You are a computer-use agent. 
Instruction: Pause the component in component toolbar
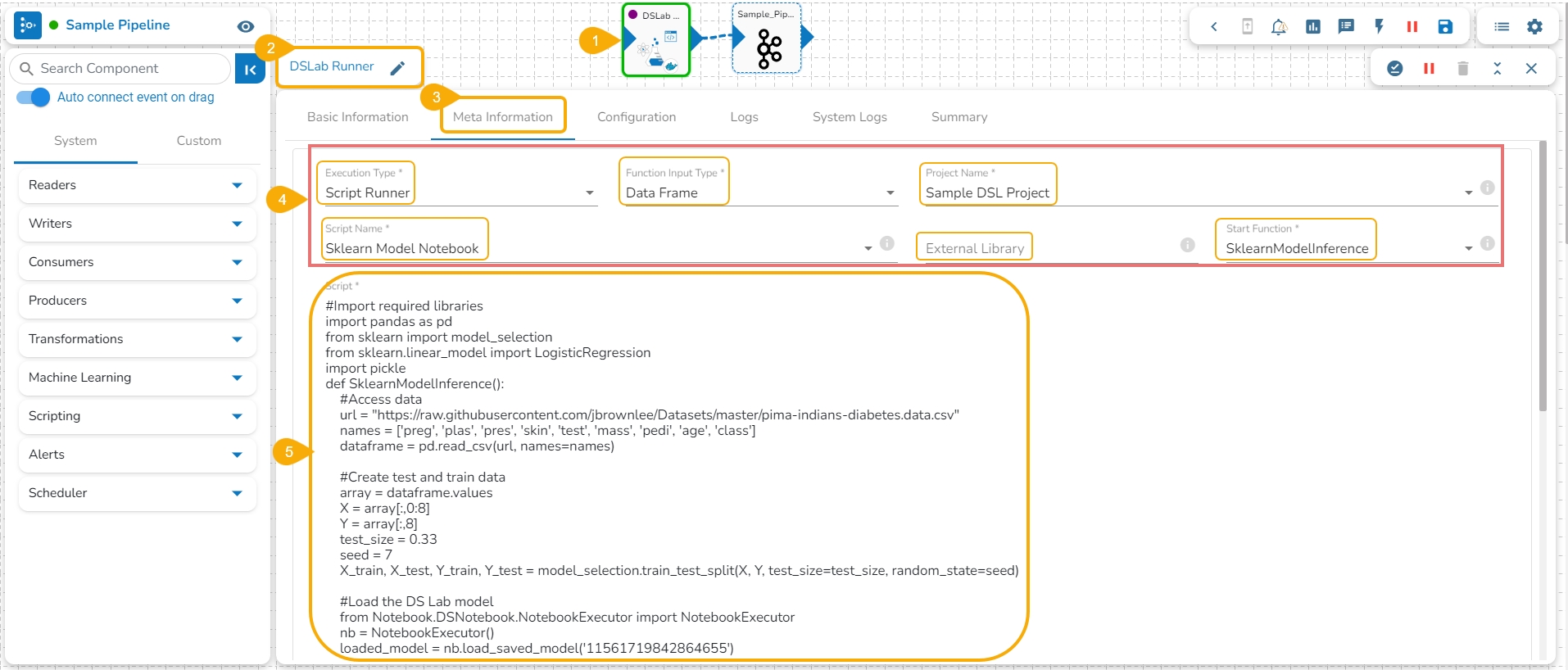tap(1429, 68)
